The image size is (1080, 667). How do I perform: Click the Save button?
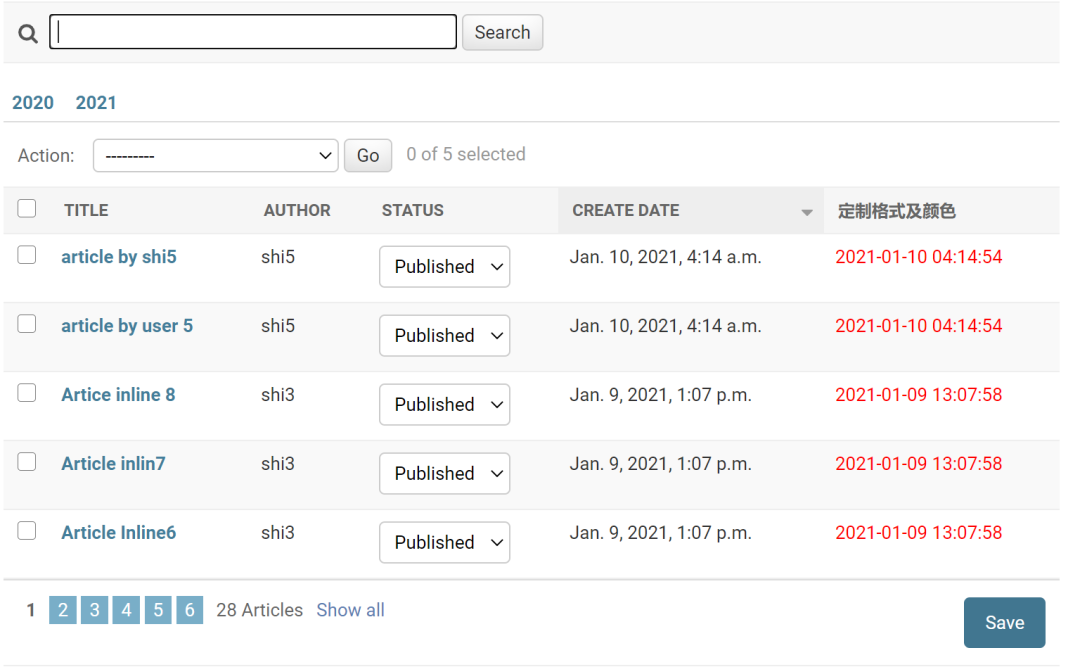1004,623
